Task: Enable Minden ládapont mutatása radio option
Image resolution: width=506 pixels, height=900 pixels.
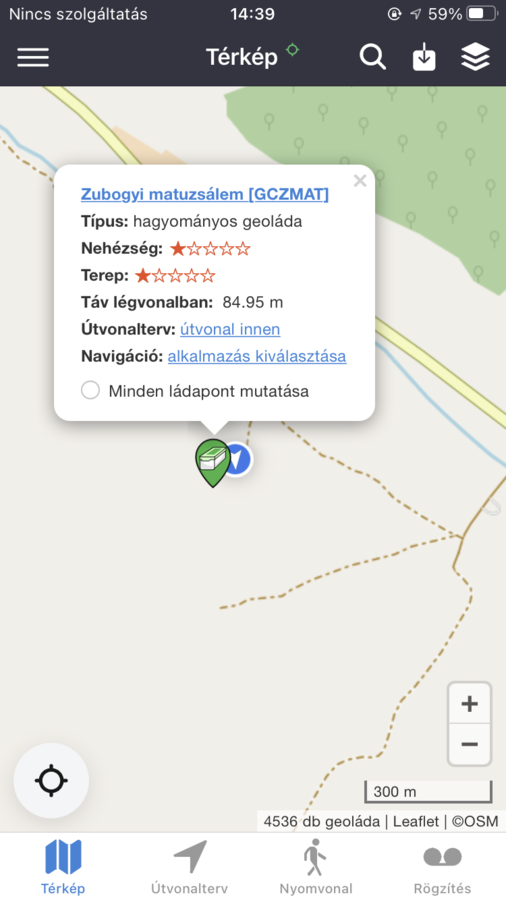Action: 90,391
